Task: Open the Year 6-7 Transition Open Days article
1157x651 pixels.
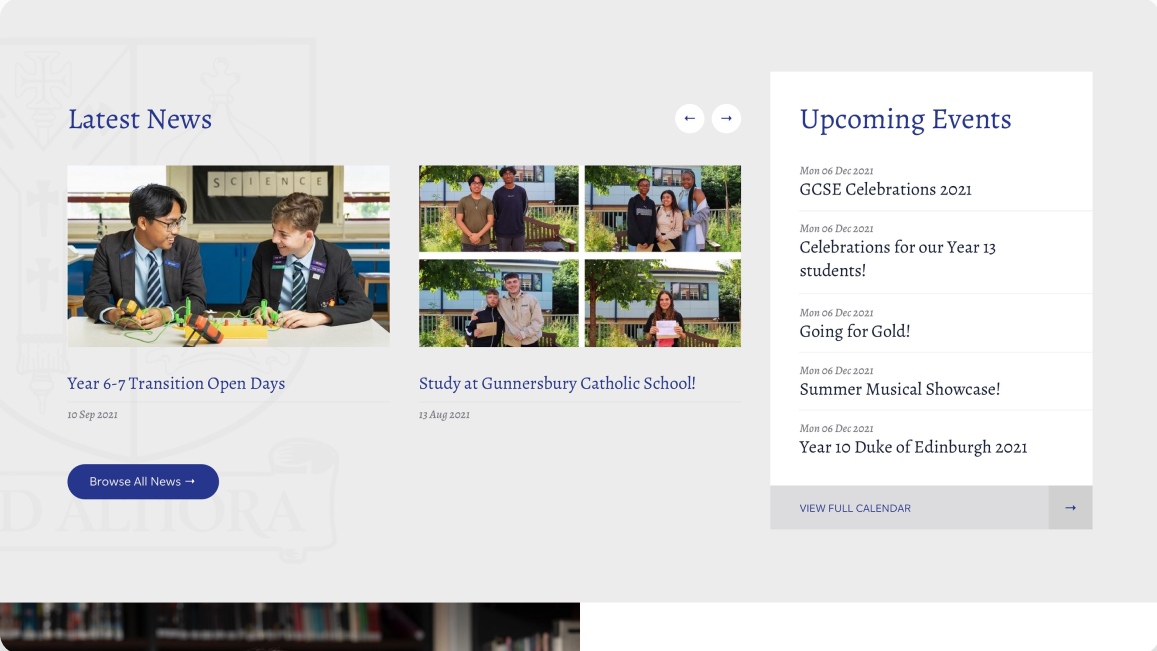Action: coord(176,384)
